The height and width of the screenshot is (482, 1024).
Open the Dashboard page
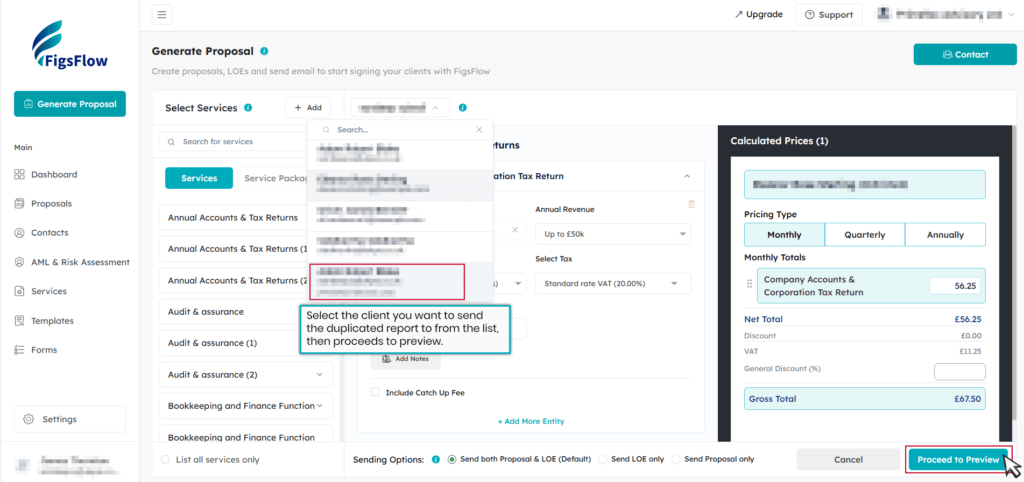pos(54,174)
